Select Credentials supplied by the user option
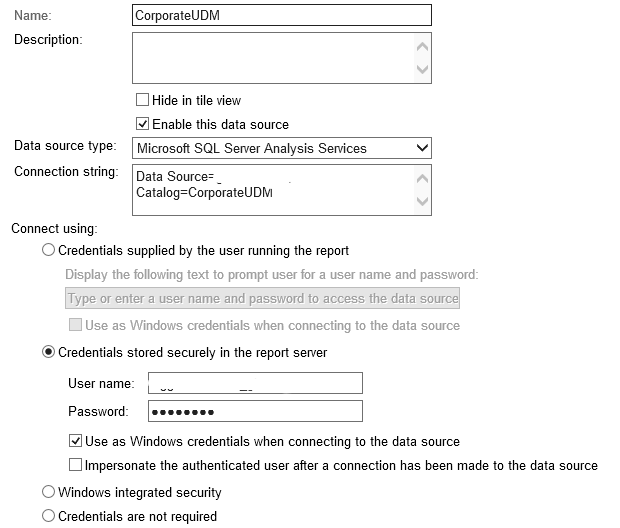620x528 pixels. (49, 251)
